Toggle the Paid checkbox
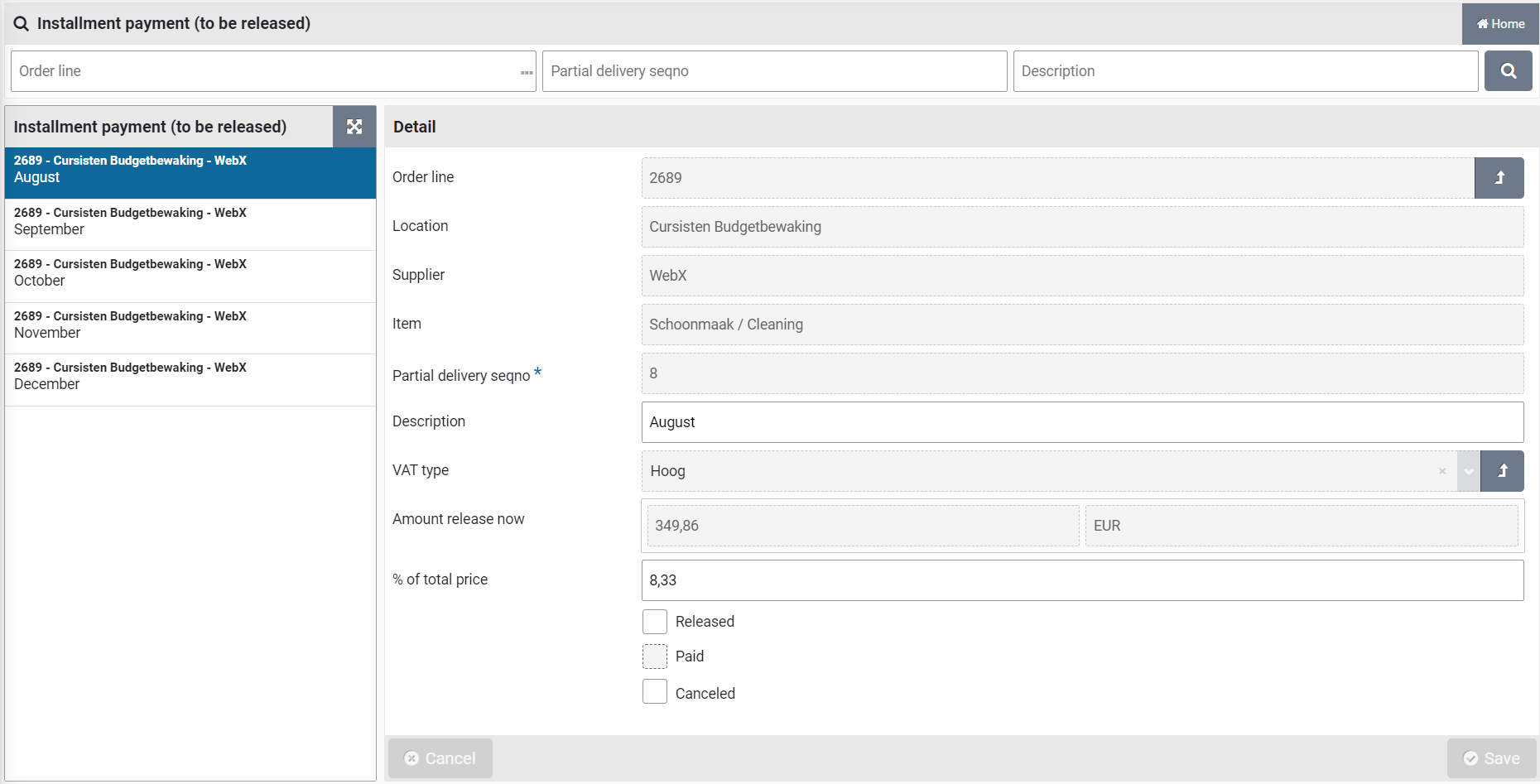 coord(655,657)
